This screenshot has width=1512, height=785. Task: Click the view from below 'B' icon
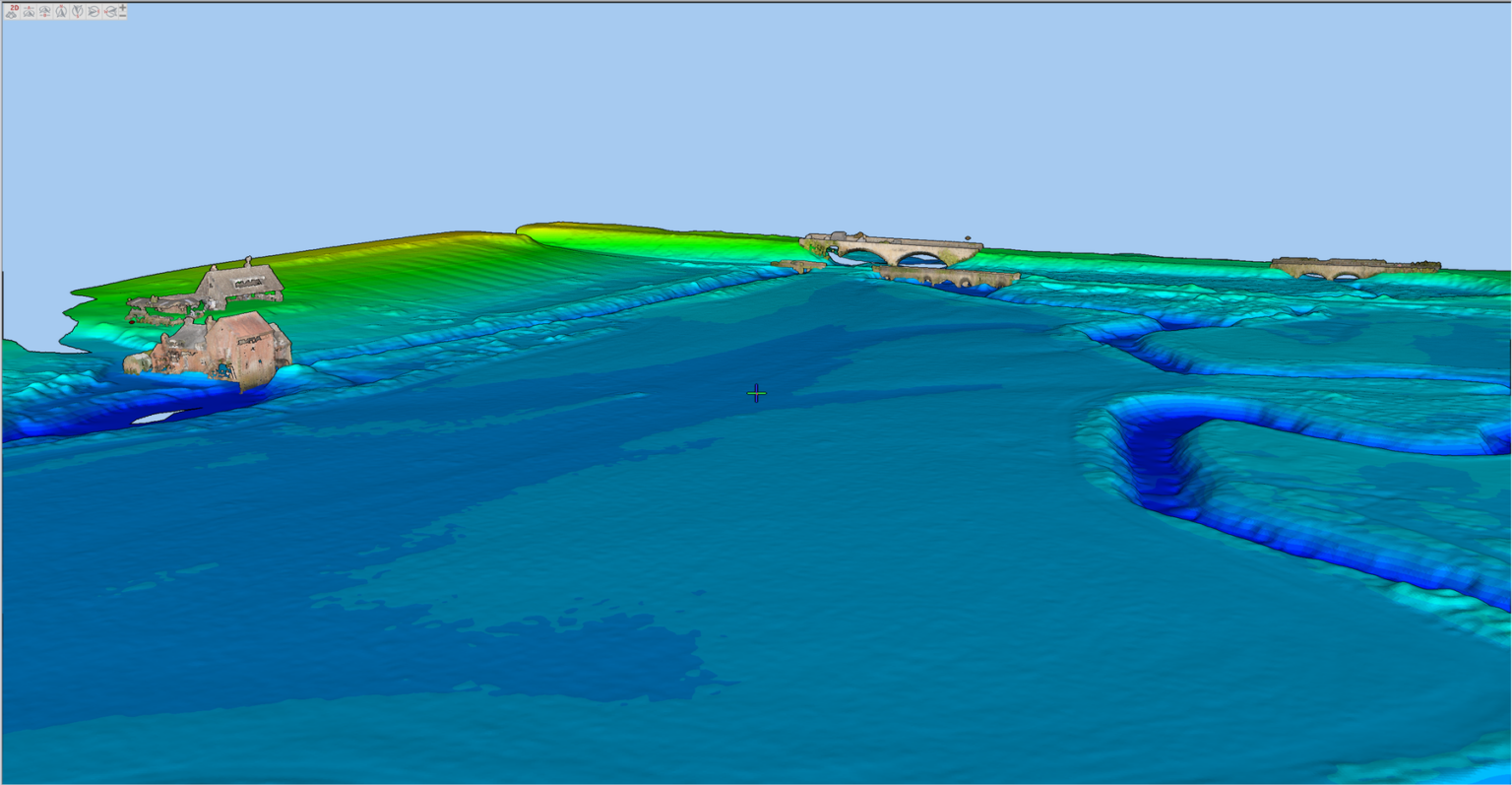(44, 12)
